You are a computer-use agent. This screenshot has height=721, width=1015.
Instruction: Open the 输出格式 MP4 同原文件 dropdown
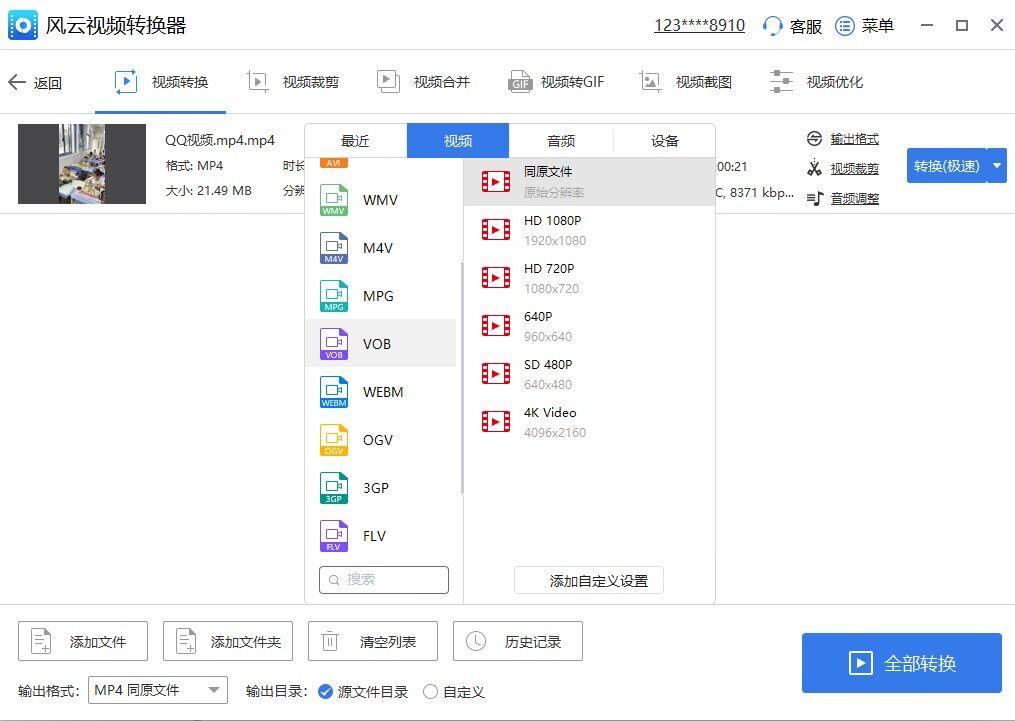point(159,690)
